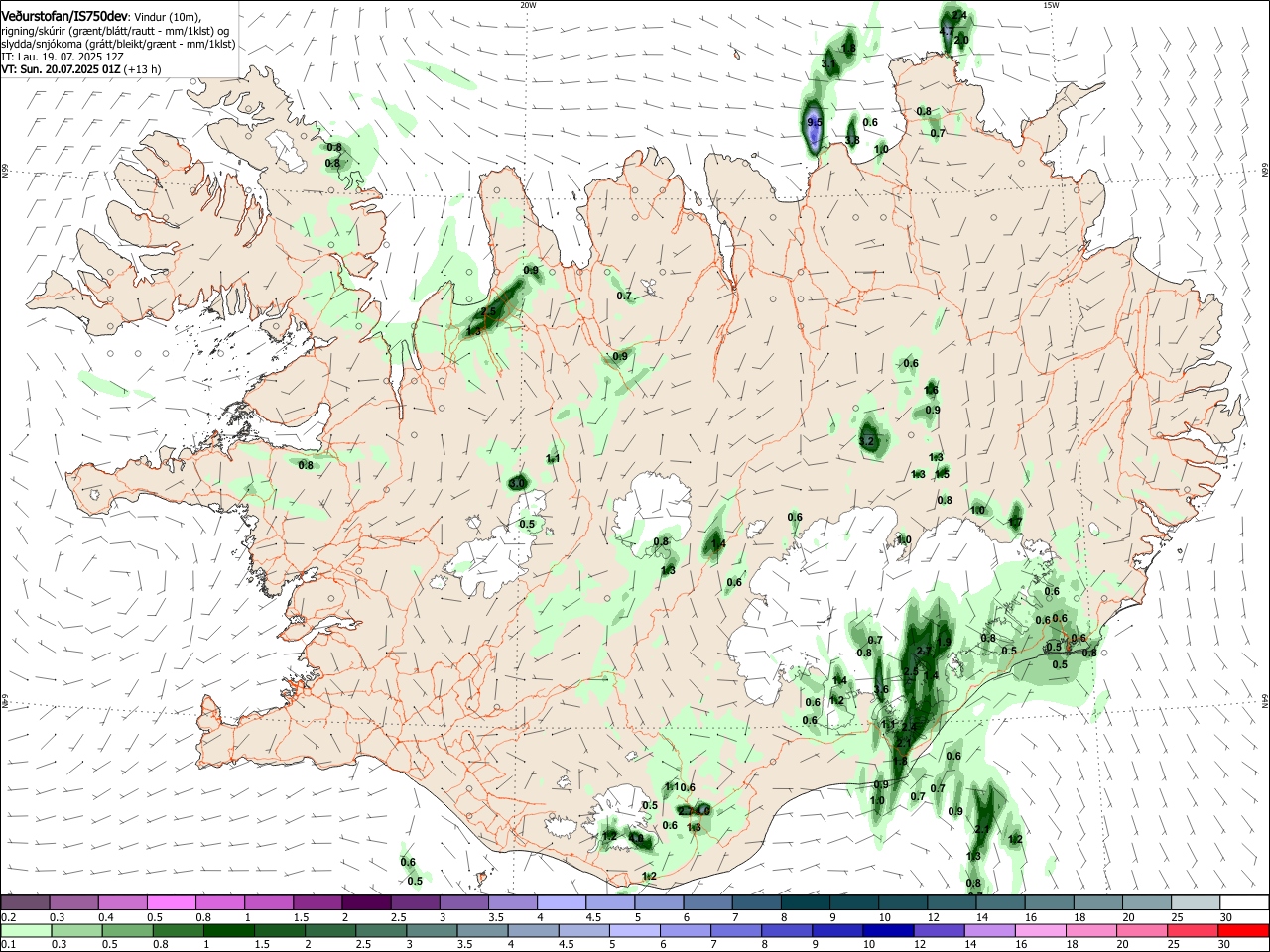Click the 15W longitude label at top
Viewport: 1270px width, 952px height.
click(x=1051, y=5)
